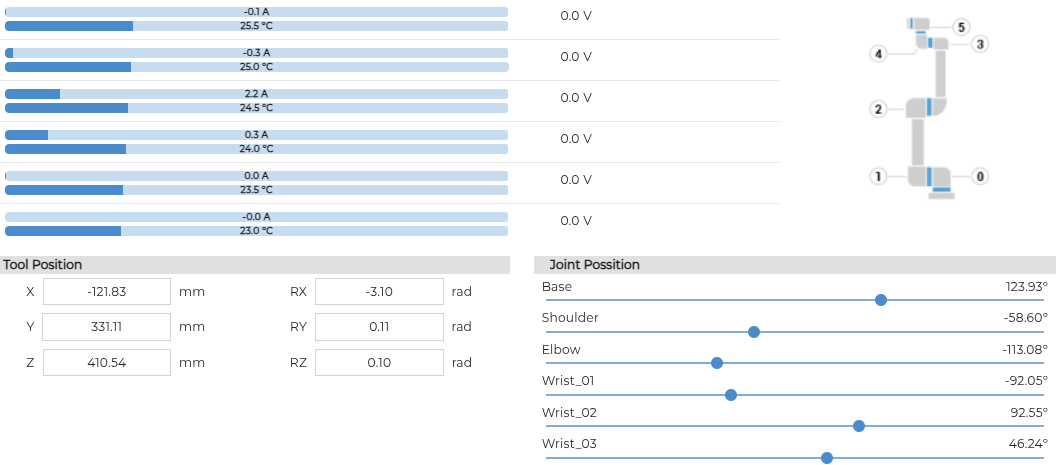Click the Shoulder joint slider handle

(x=754, y=332)
